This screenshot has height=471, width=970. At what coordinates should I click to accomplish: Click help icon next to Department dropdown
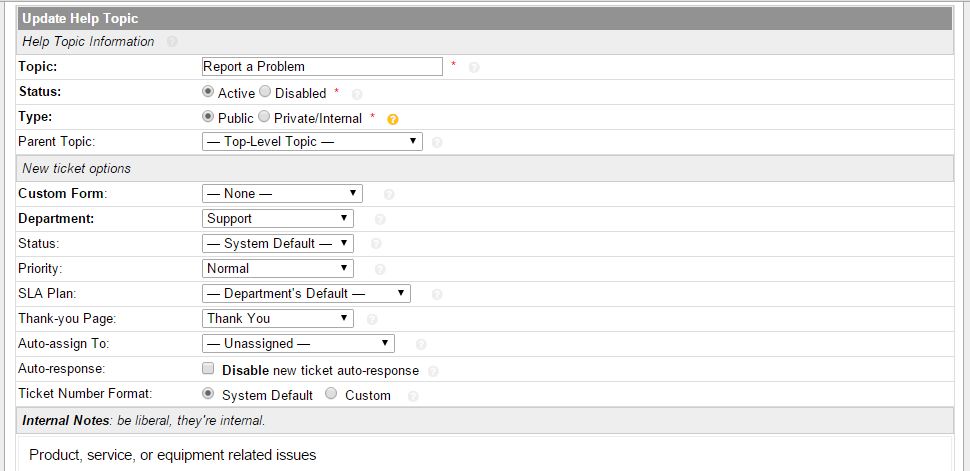[x=381, y=220]
